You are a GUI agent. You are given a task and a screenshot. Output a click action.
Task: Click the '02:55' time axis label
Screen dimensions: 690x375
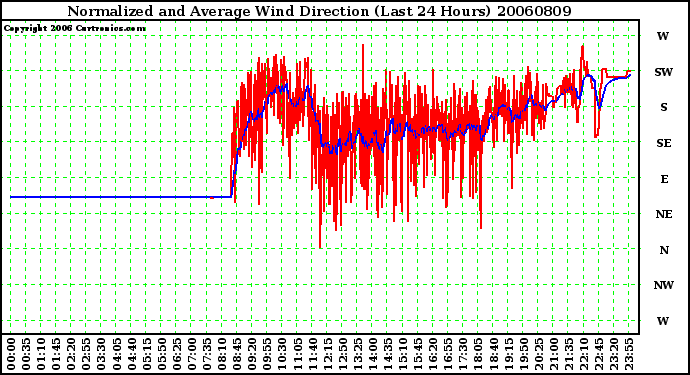[x=86, y=354]
